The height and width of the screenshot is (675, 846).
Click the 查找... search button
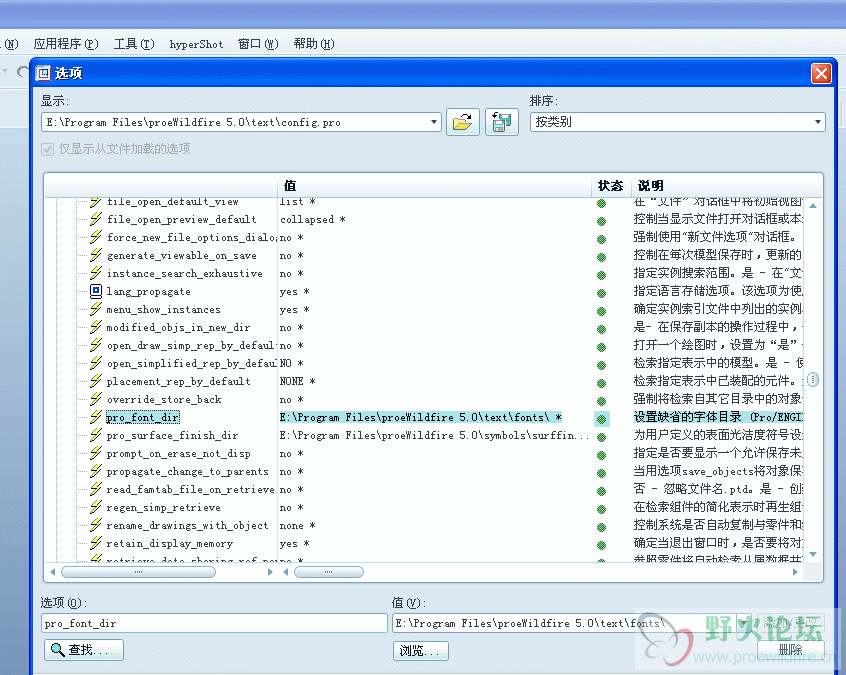tap(84, 650)
